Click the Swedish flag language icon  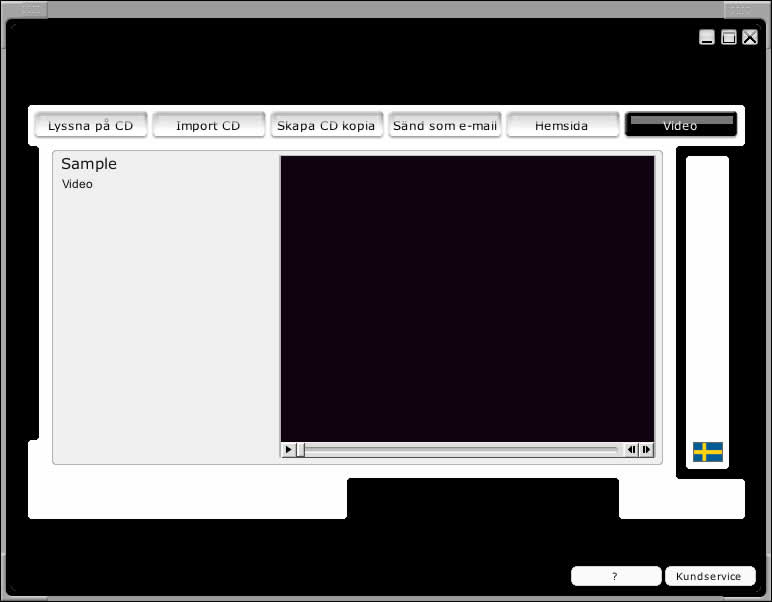[708, 452]
